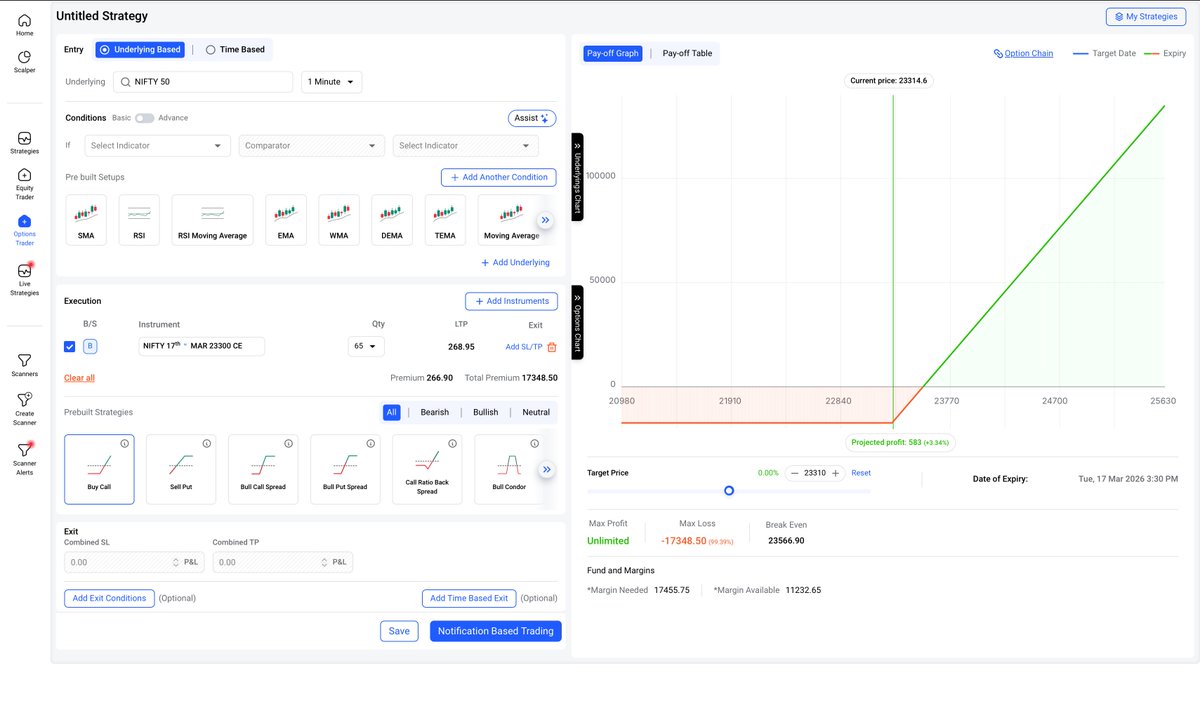This screenshot has width=1200, height=701.
Task: Show info for Sell Put strategy
Action: (x=206, y=443)
